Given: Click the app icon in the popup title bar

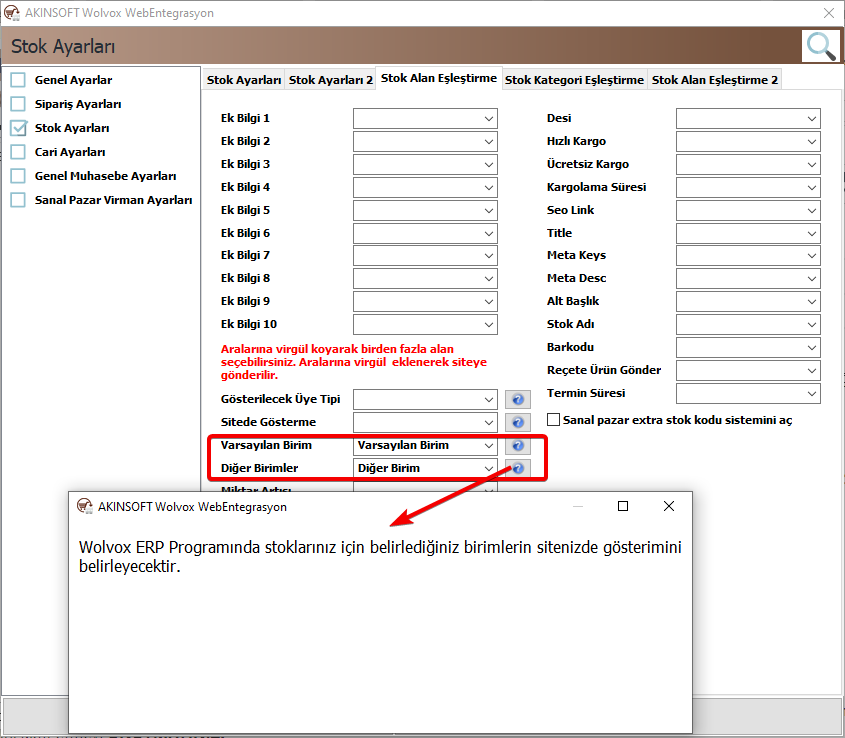Looking at the screenshot, I should (x=85, y=506).
